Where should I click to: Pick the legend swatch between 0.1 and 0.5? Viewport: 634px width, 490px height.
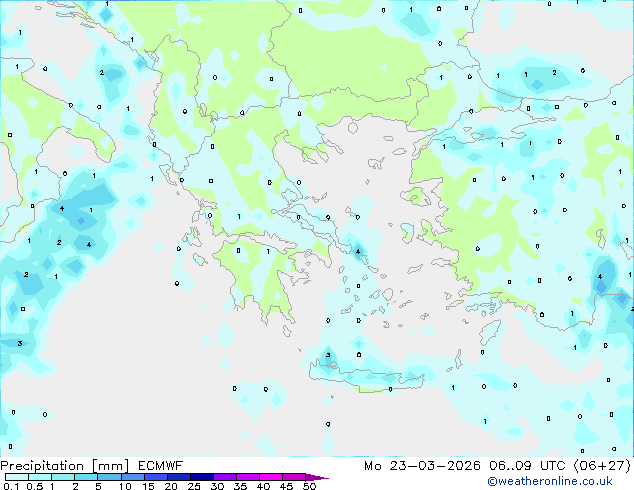(17, 477)
